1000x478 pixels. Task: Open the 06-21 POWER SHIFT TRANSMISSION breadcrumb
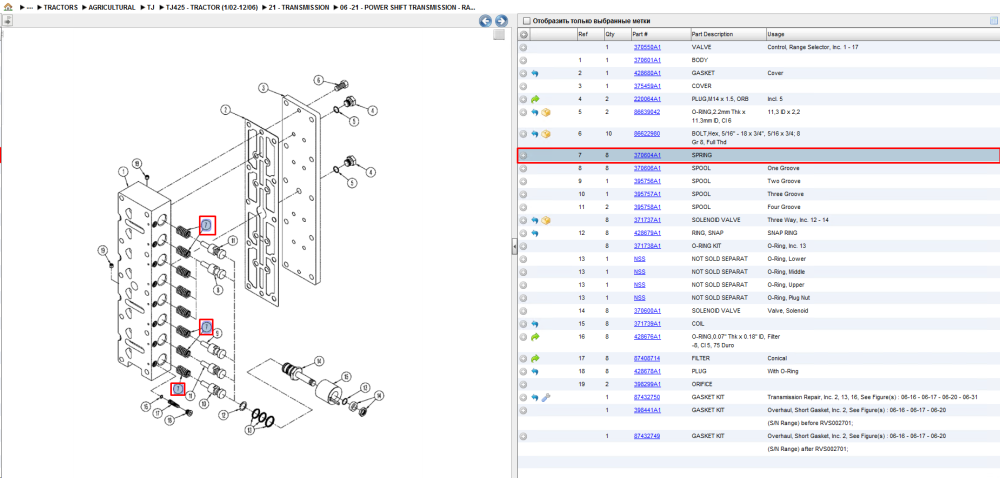pos(408,8)
